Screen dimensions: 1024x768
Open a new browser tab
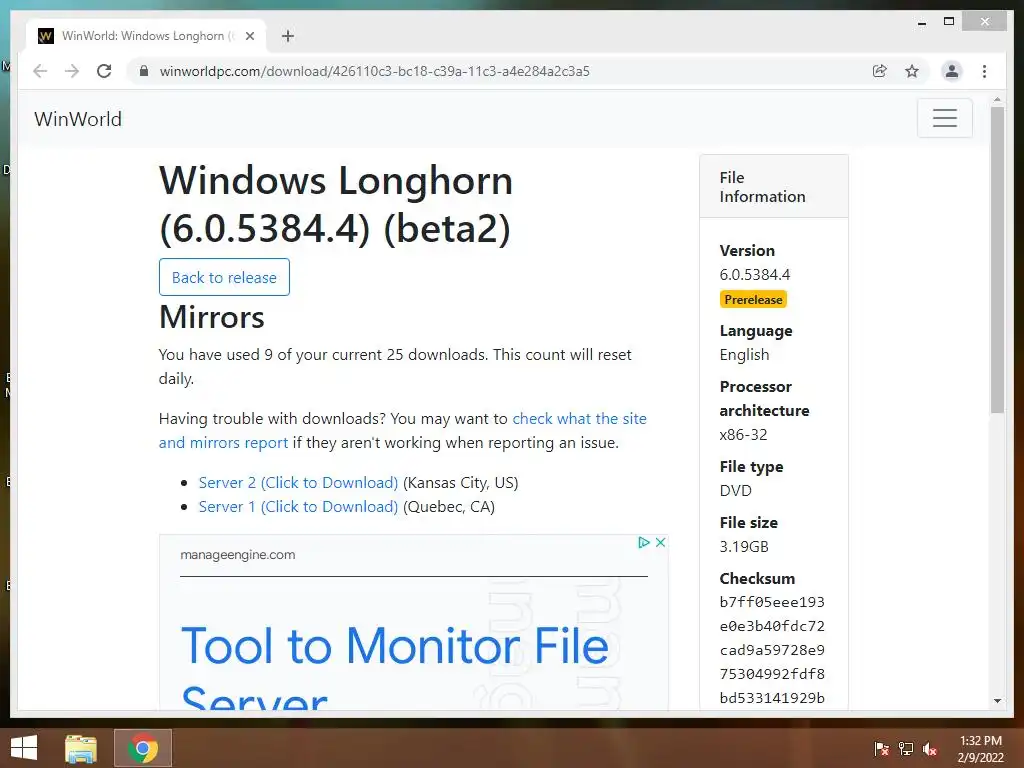pyautogui.click(x=288, y=36)
